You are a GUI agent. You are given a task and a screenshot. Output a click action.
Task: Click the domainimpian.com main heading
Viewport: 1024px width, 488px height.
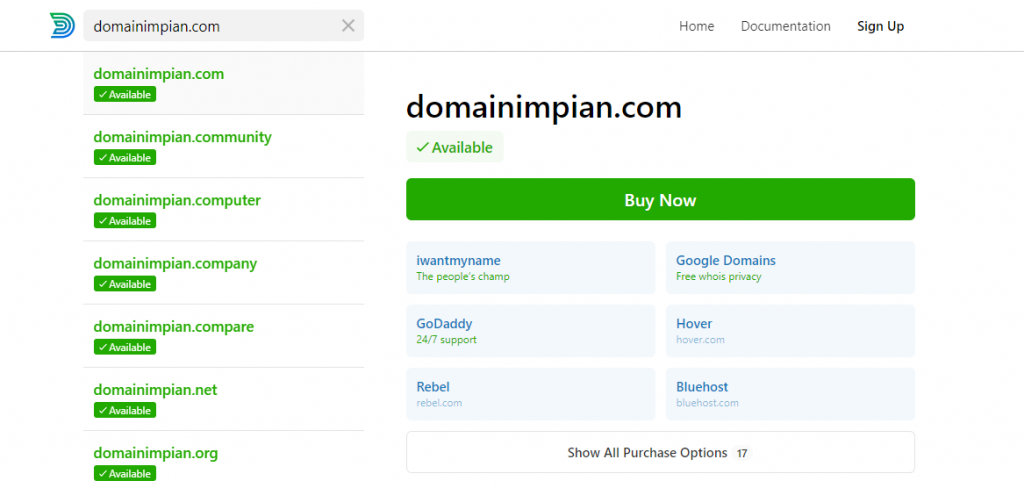click(x=544, y=107)
